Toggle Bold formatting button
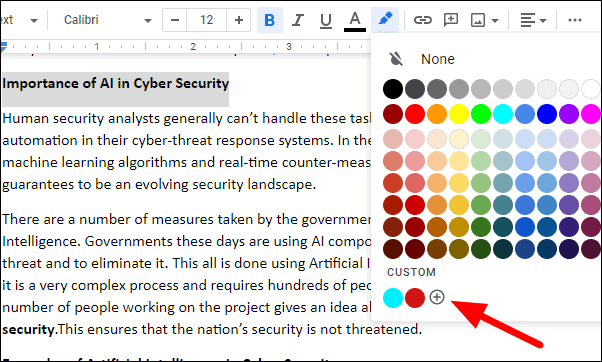Image resolution: width=602 pixels, height=362 pixels. 270,20
